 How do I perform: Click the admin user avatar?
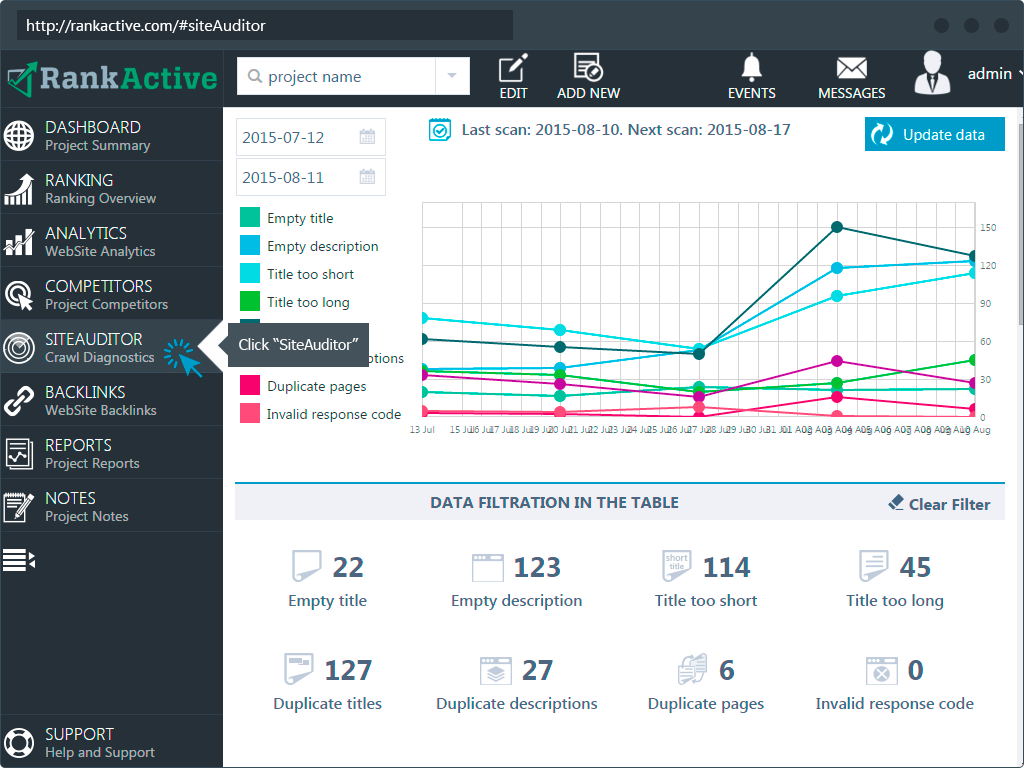click(x=932, y=73)
